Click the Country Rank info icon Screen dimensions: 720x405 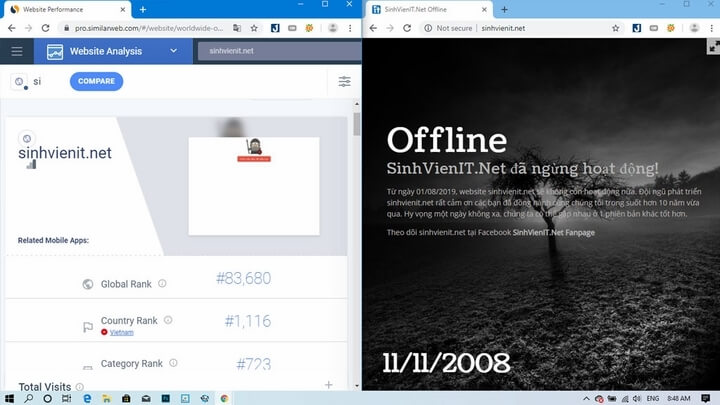168,320
